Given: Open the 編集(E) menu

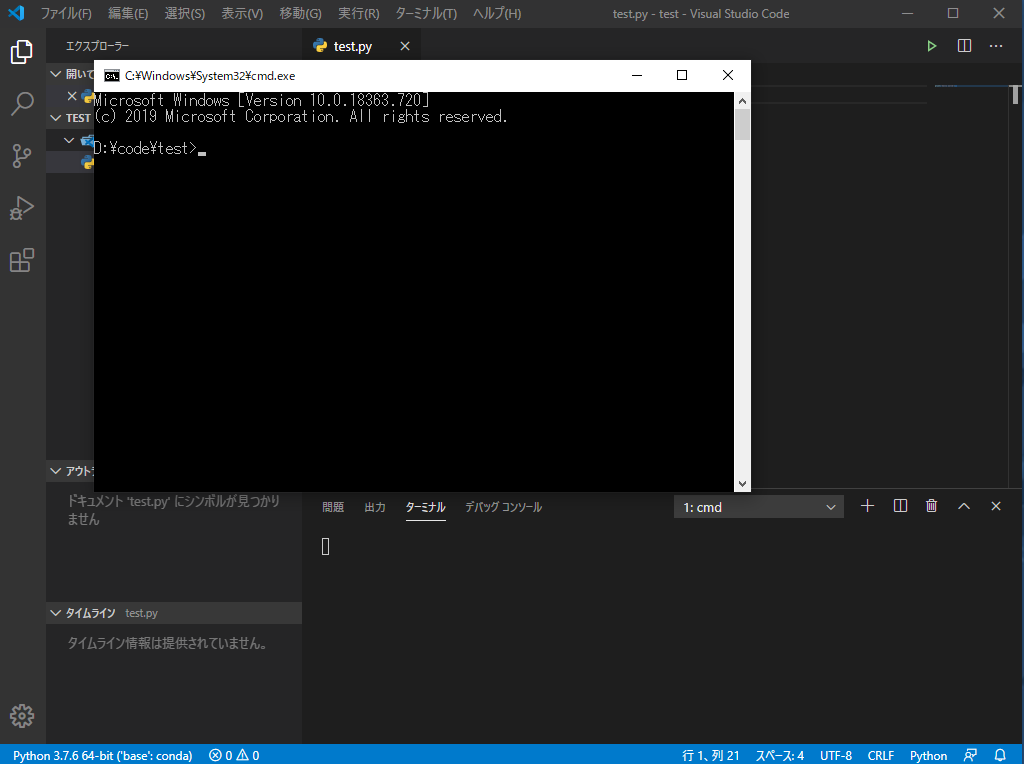Looking at the screenshot, I should [x=128, y=13].
